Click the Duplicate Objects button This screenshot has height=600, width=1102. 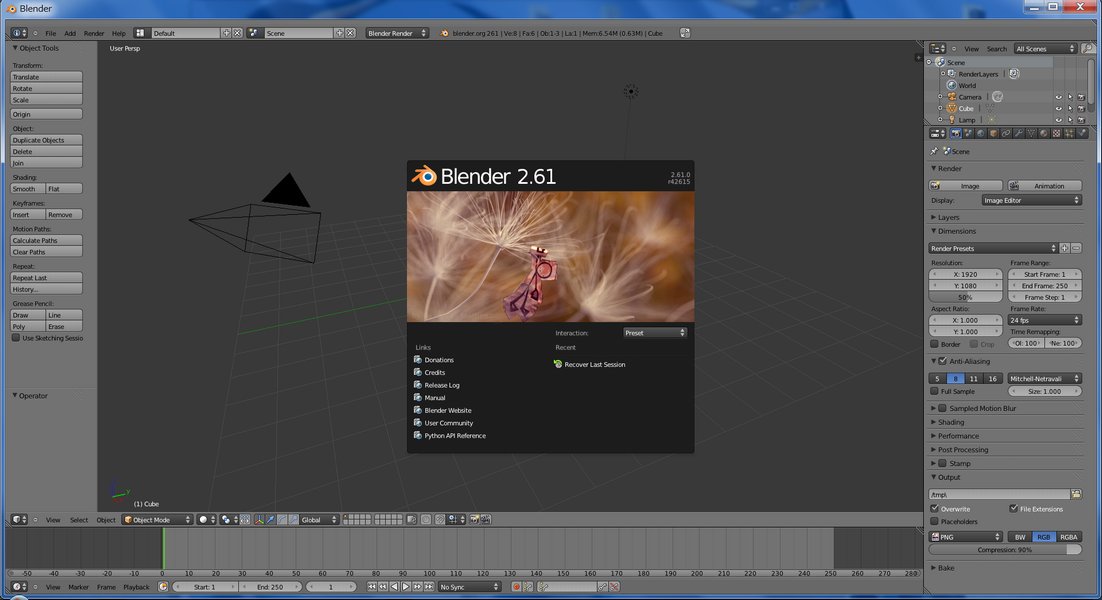click(46, 140)
